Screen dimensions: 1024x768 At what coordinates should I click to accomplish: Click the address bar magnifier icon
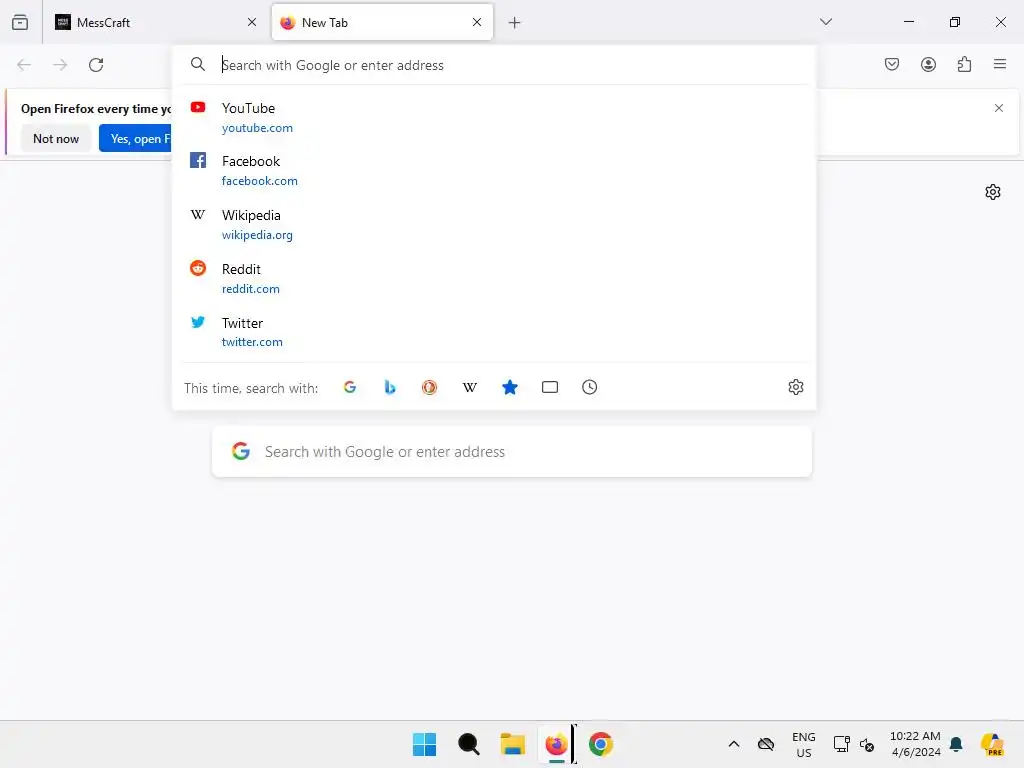(x=198, y=64)
